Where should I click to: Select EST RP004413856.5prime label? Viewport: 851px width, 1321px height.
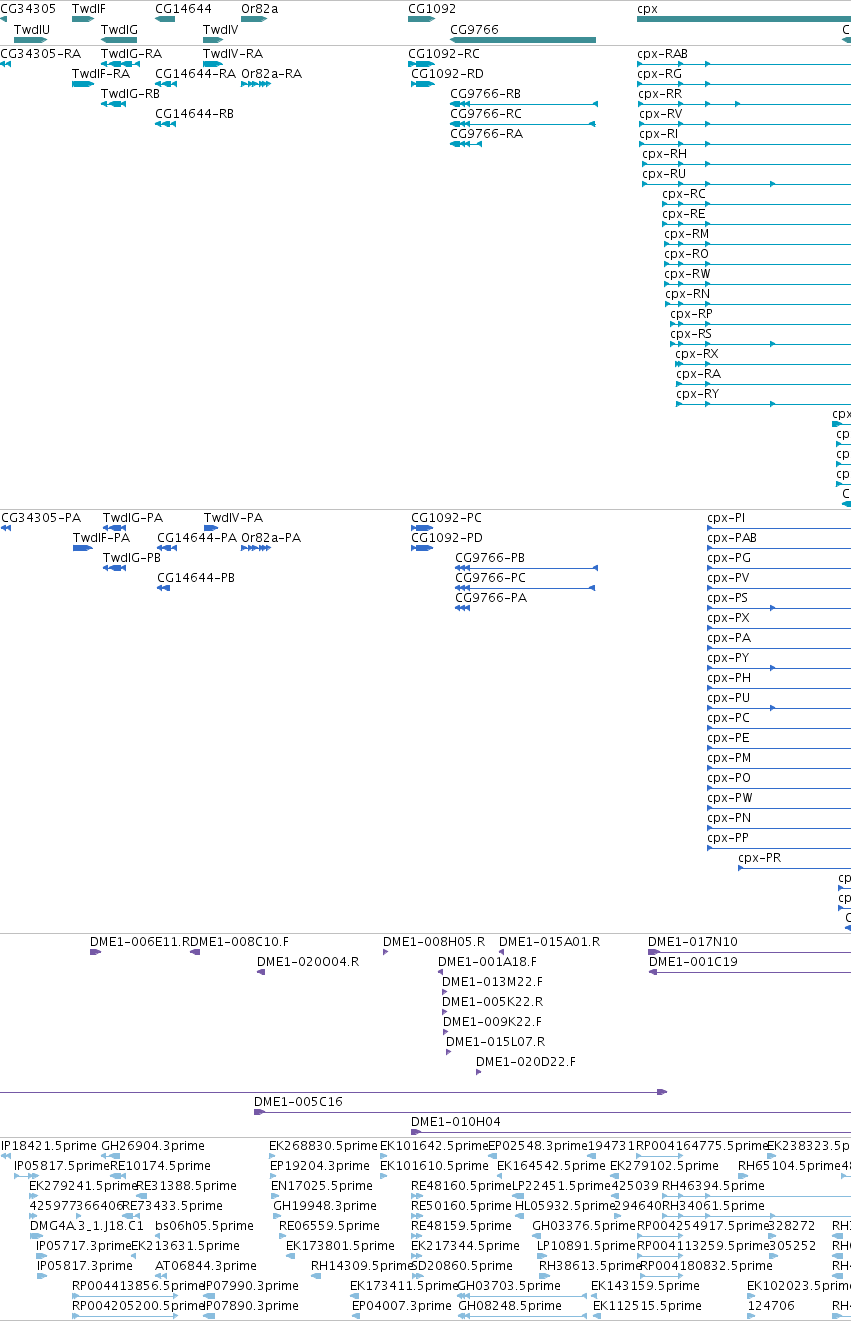(138, 1286)
